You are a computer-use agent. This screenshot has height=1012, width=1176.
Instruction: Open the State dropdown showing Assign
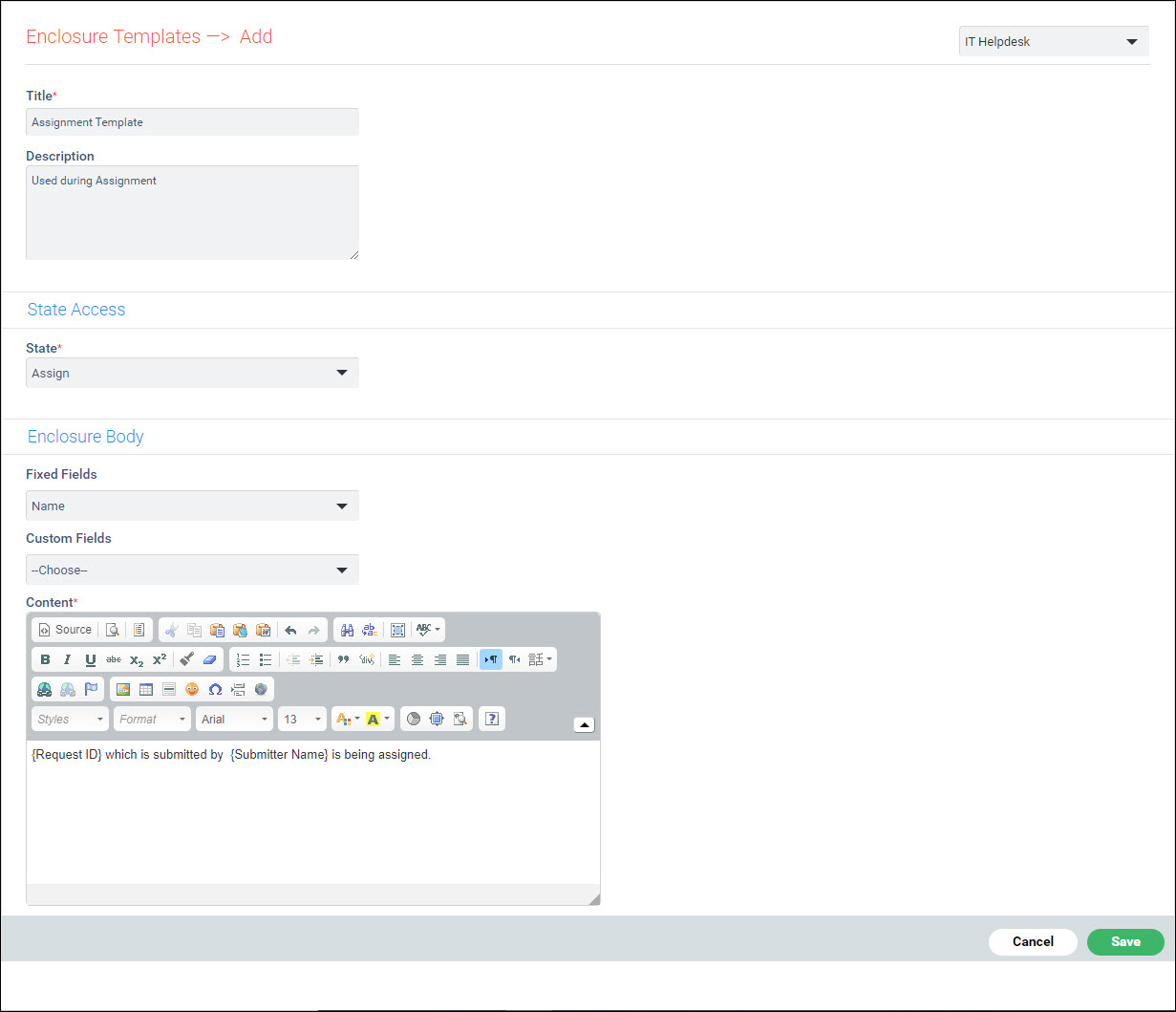coord(191,373)
